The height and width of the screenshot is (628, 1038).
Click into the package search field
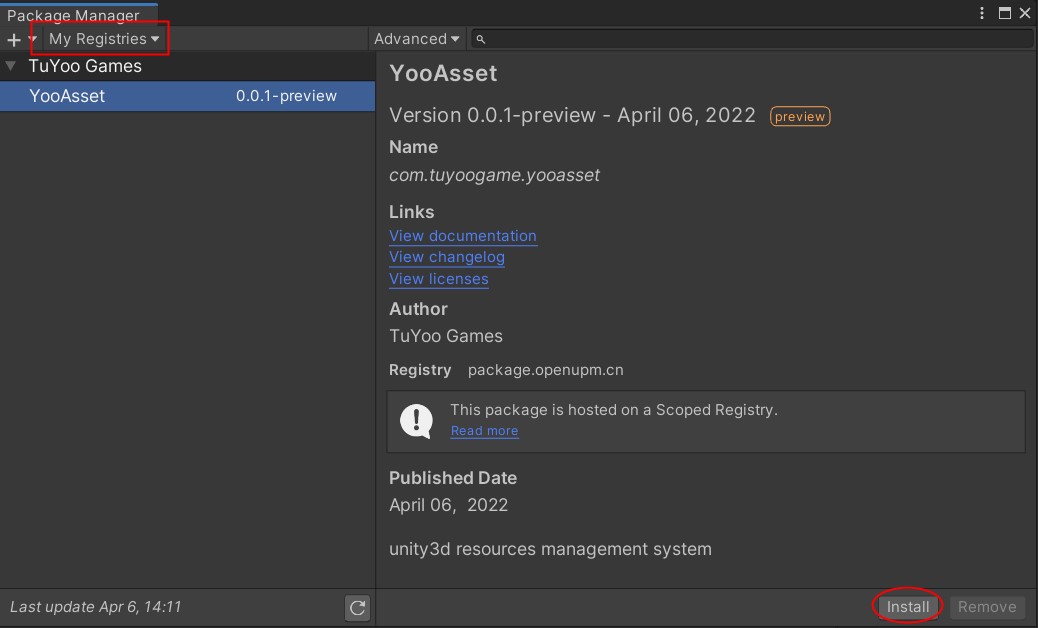(x=751, y=39)
